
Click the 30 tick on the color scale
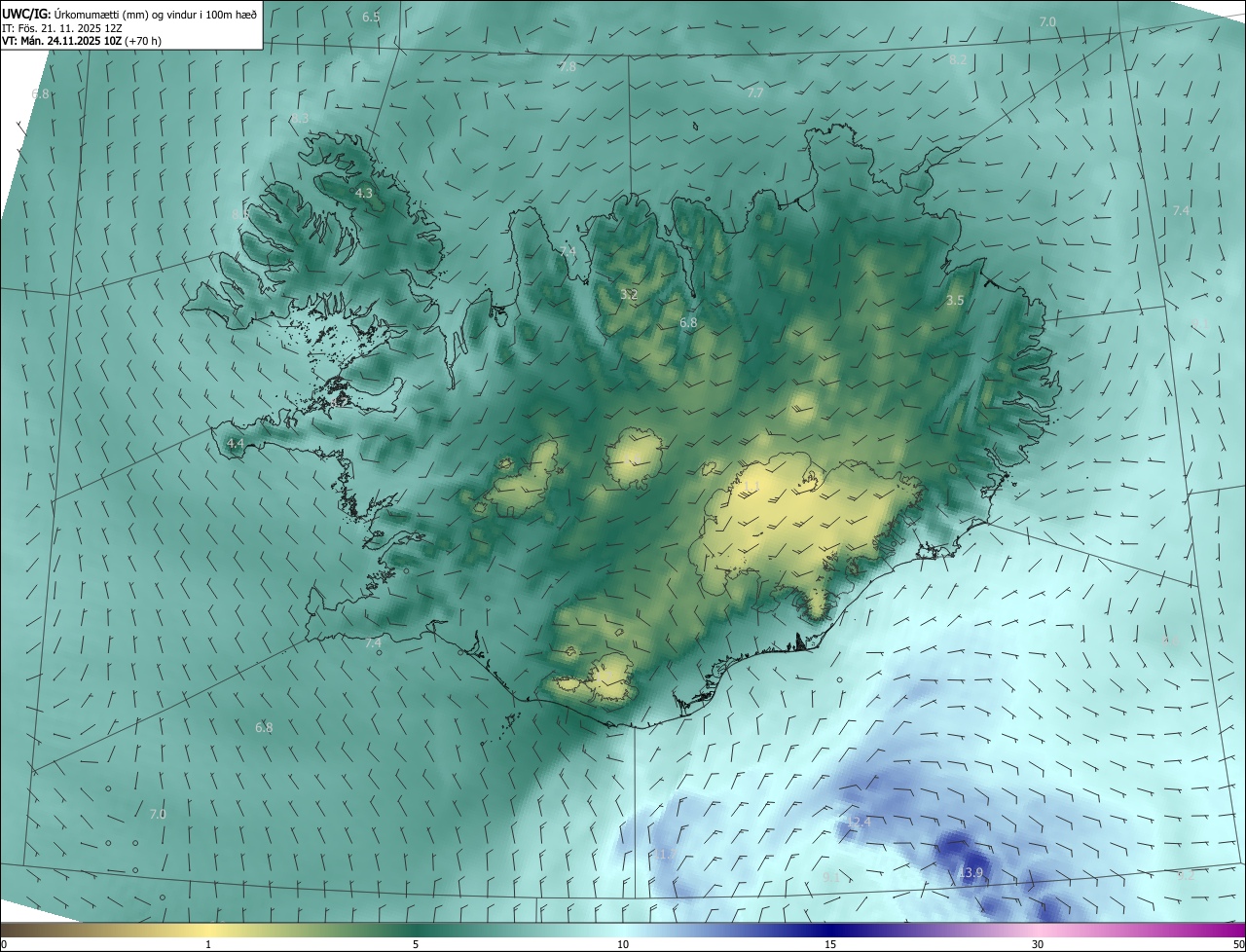[x=1038, y=944]
